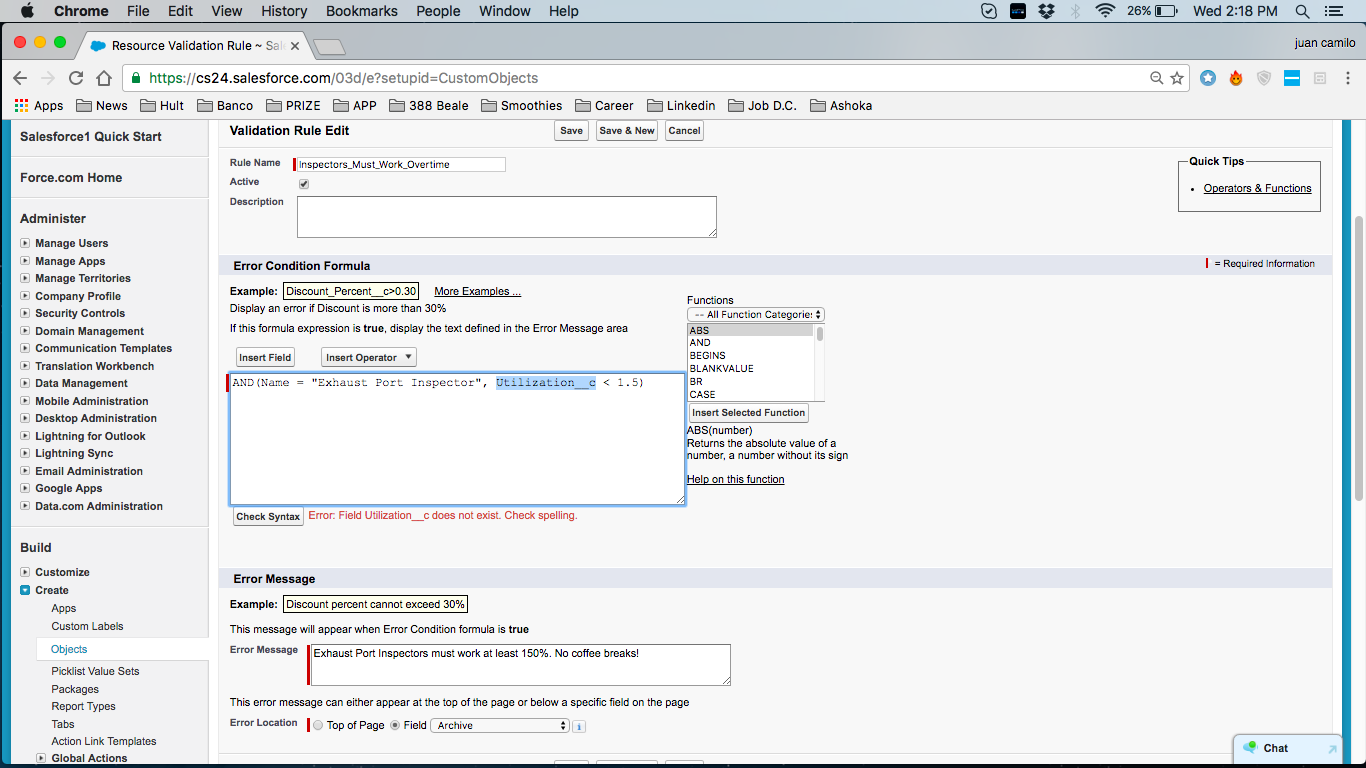Open the Notification Center list icon
This screenshot has height=768, width=1366.
pos(1333,11)
